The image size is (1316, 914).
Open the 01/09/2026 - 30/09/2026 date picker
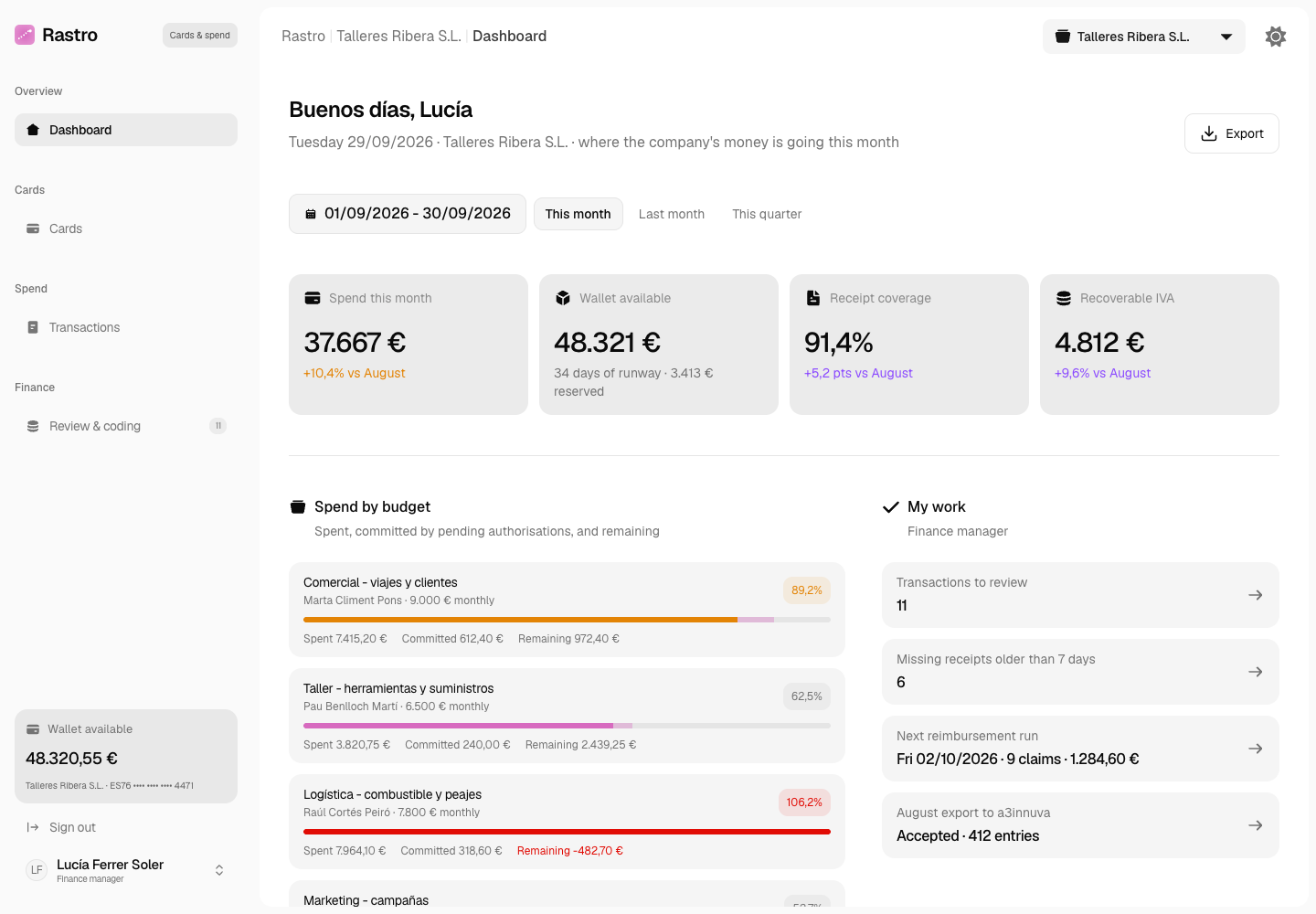pos(408,214)
